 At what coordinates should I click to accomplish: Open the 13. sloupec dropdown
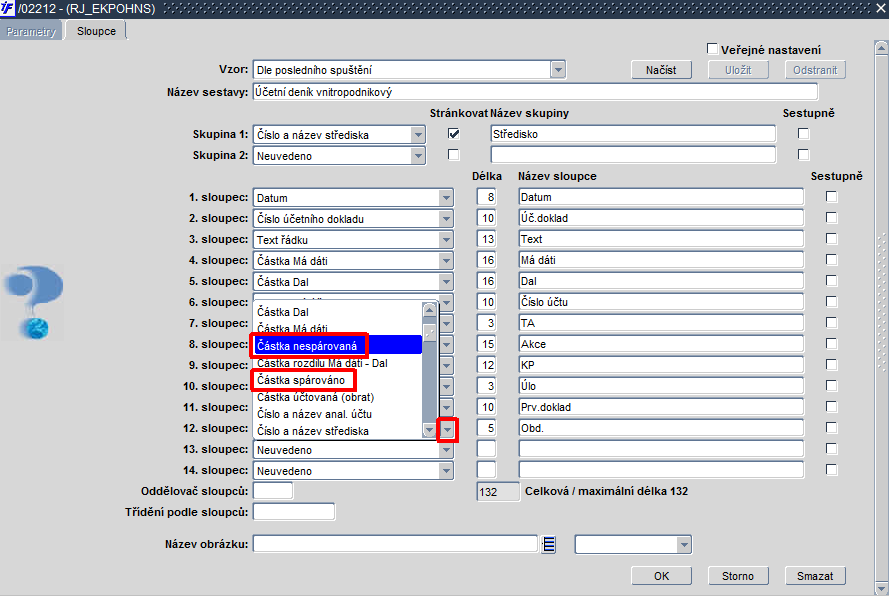pyautogui.click(x=446, y=450)
